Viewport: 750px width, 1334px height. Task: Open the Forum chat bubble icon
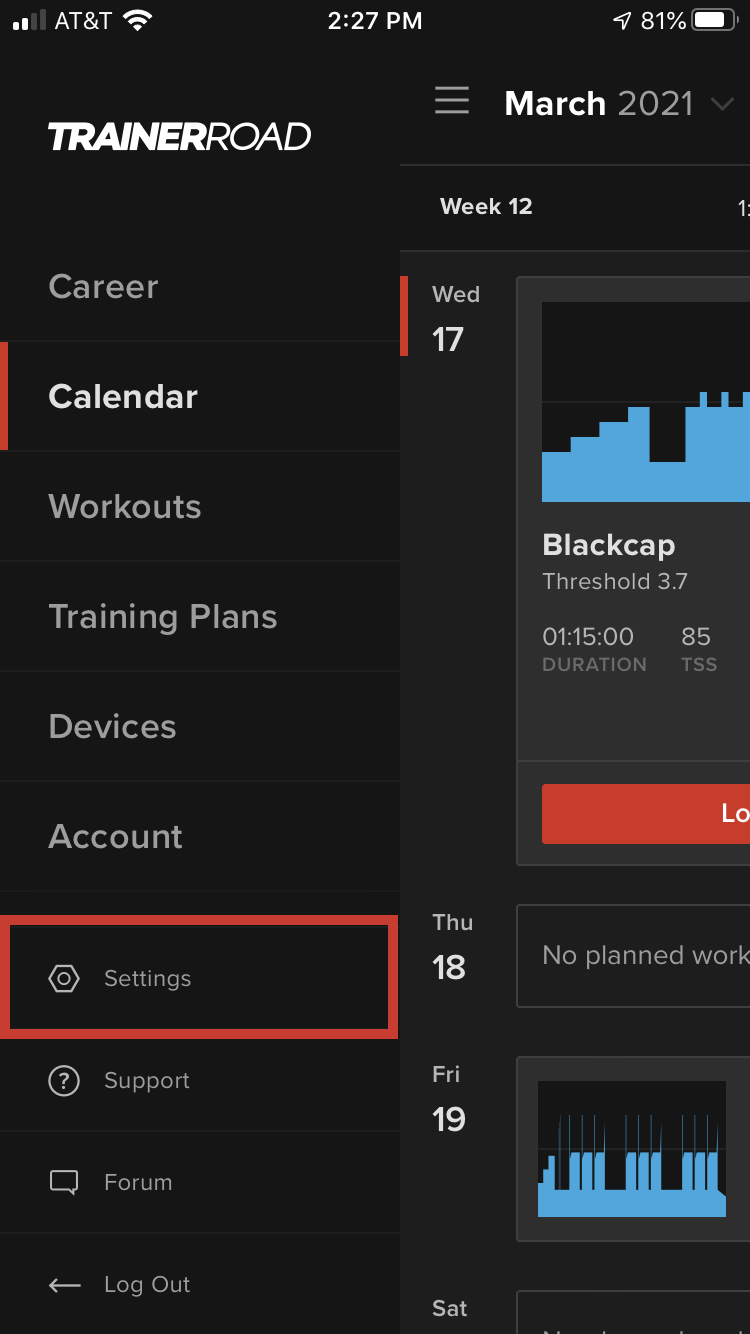point(64,1182)
